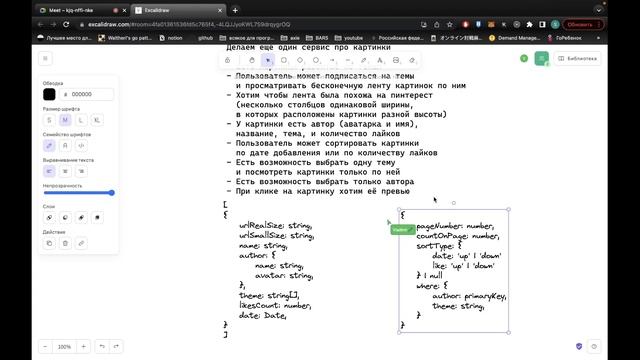Choose the code font family
640x360 pixels.
81,145
